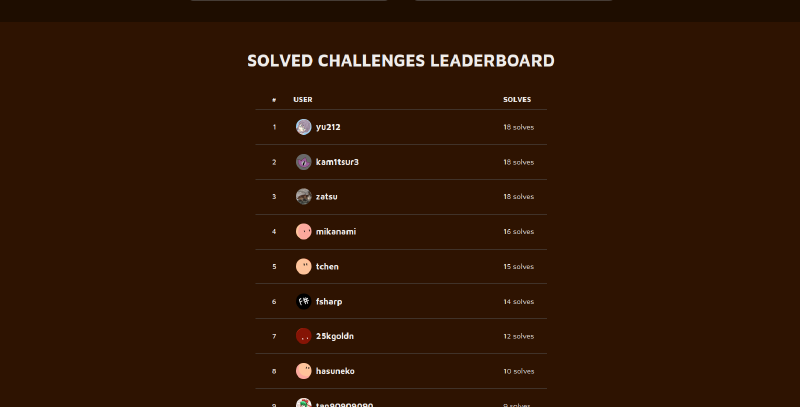Click the fsharp username

tap(329, 302)
